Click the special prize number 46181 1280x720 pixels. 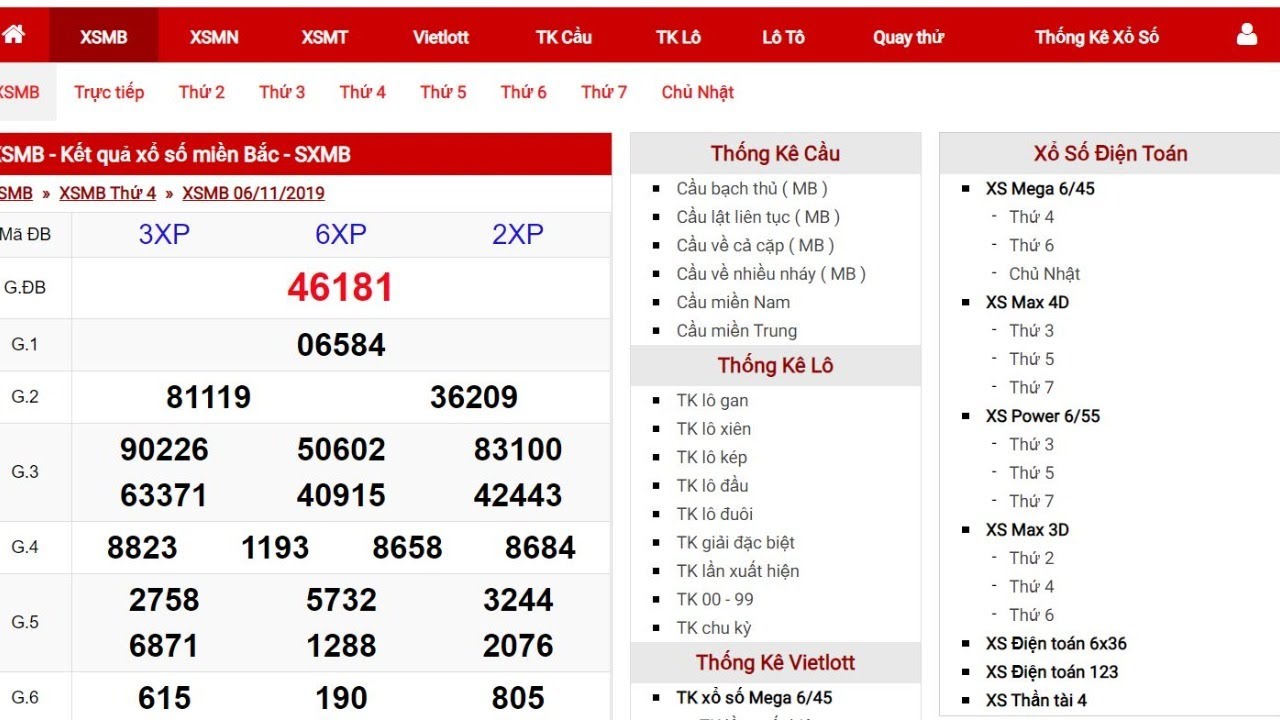(341, 288)
